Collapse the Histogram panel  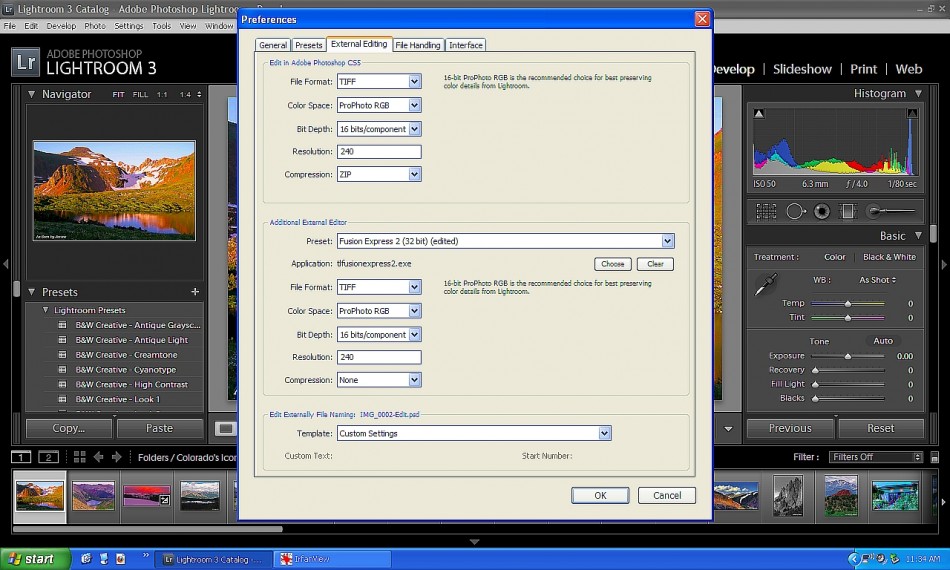click(918, 93)
